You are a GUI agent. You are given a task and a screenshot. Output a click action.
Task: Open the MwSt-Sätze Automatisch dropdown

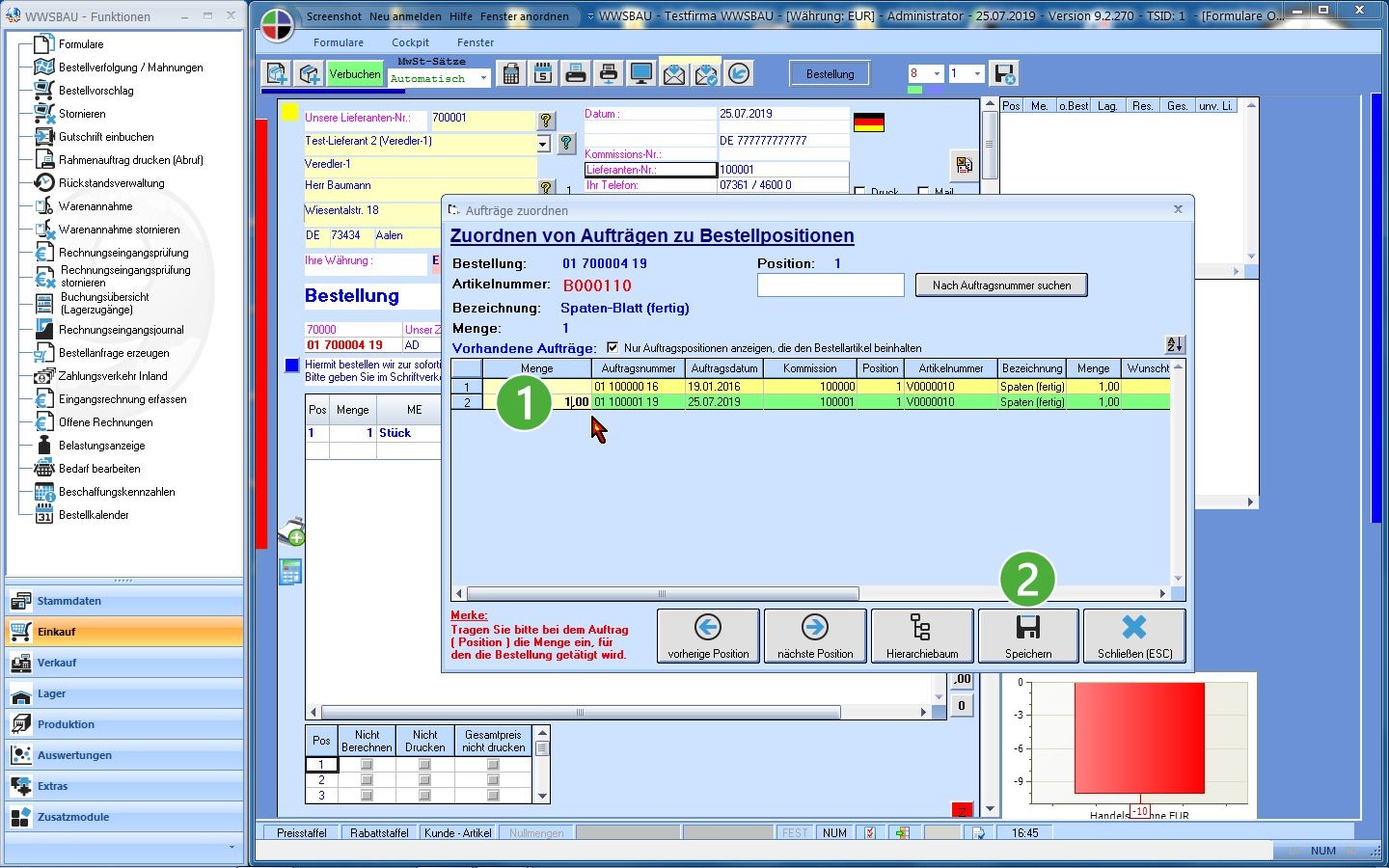pos(483,78)
